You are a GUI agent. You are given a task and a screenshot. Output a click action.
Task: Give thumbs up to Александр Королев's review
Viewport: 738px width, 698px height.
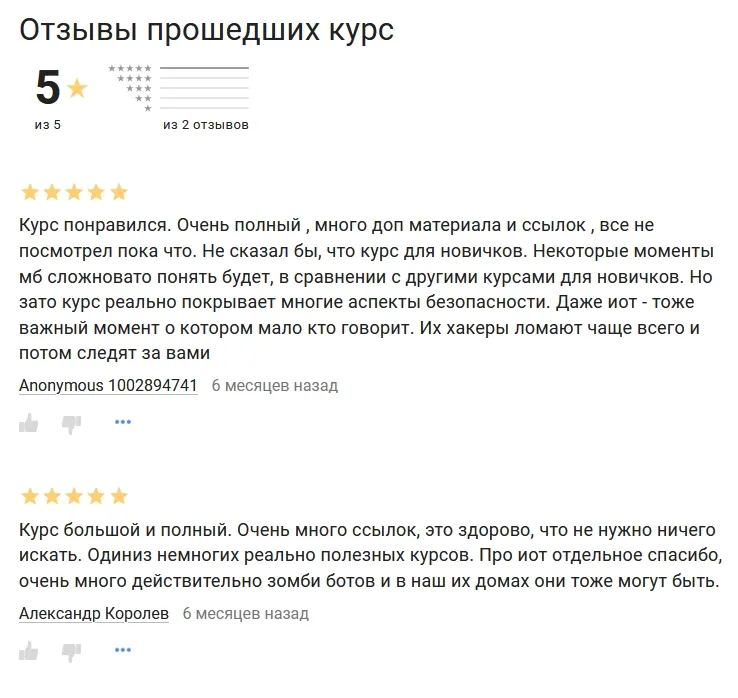[x=29, y=651]
